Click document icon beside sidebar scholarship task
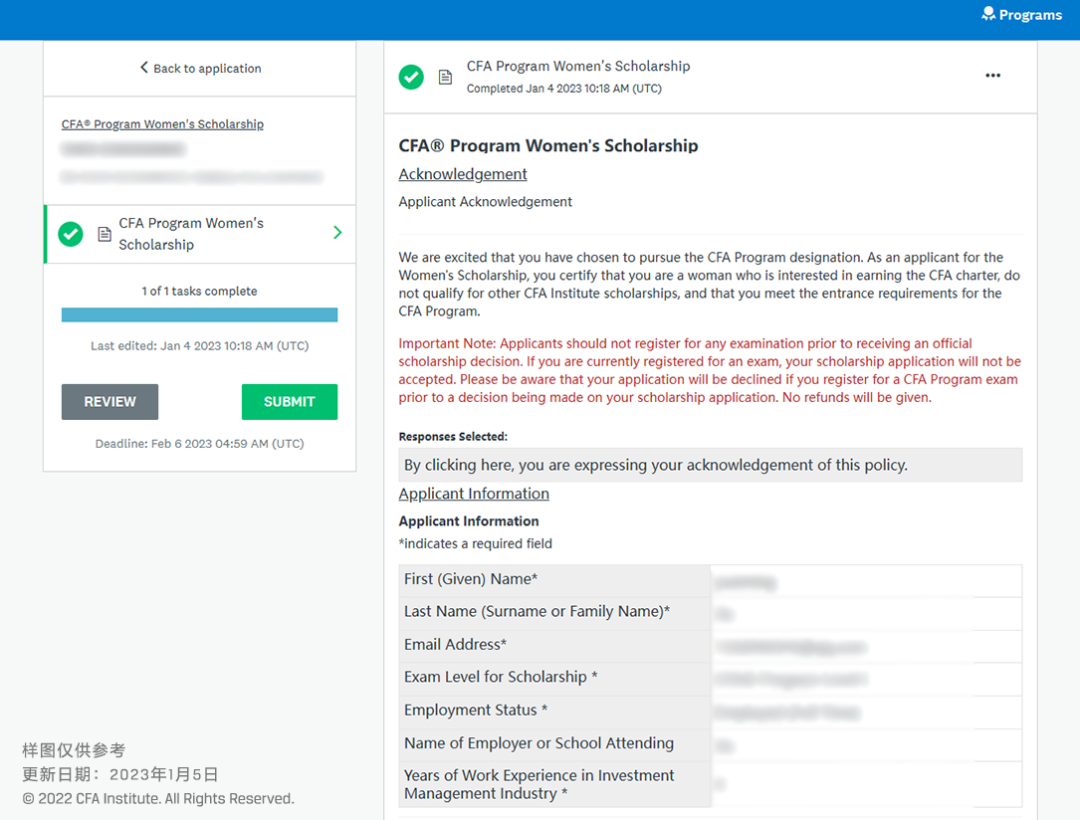Screen dimensions: 1080x820 tap(103, 234)
